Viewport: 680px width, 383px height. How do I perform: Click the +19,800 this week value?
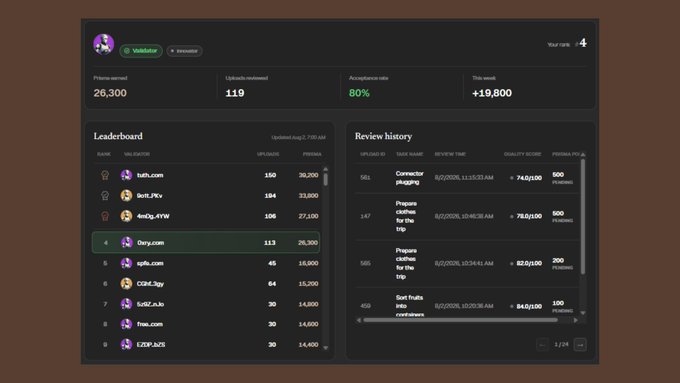[492, 93]
